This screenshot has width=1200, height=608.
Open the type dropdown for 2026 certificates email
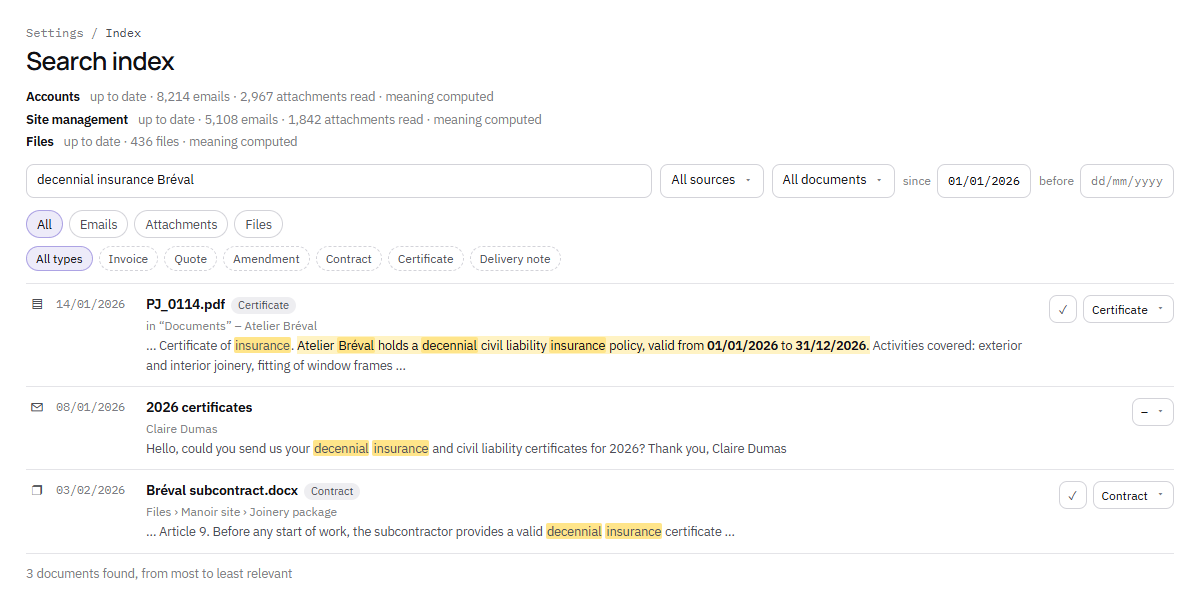pyautogui.click(x=1152, y=412)
